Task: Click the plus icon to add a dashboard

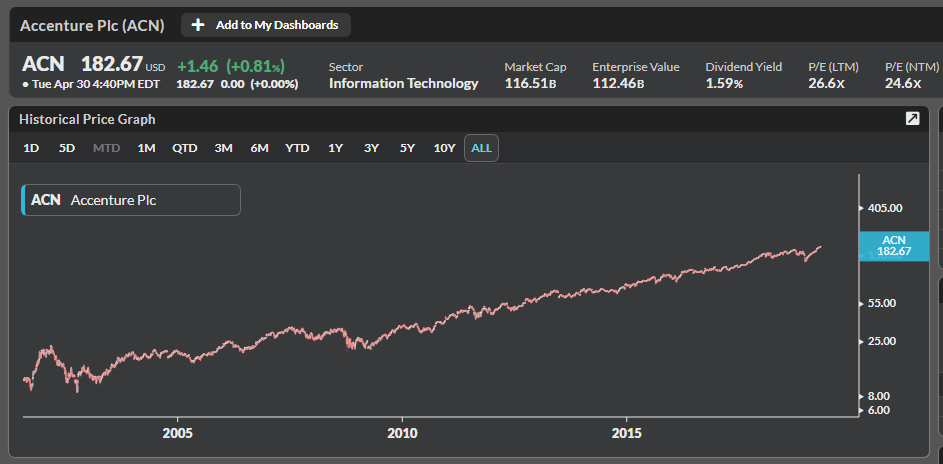Action: [x=198, y=25]
